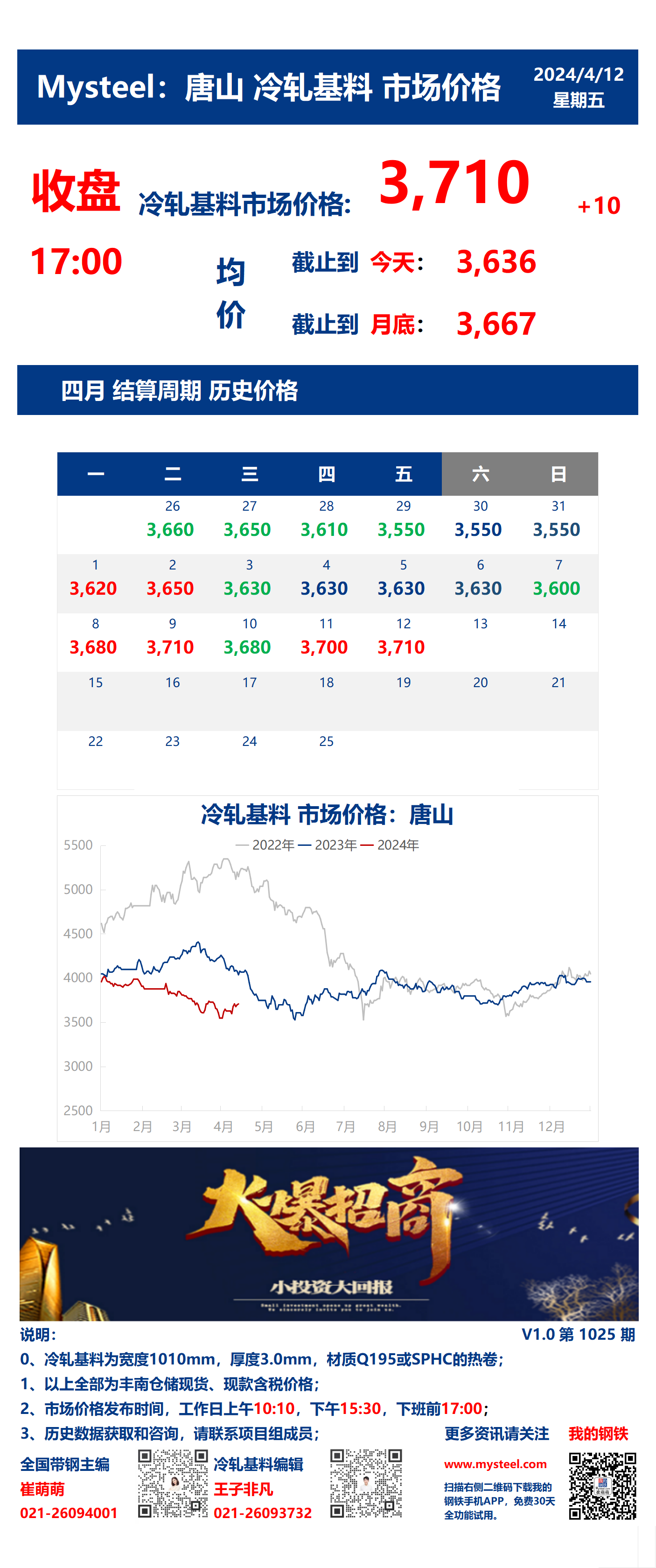Click the QR code beside 王子非凡

click(366, 1484)
